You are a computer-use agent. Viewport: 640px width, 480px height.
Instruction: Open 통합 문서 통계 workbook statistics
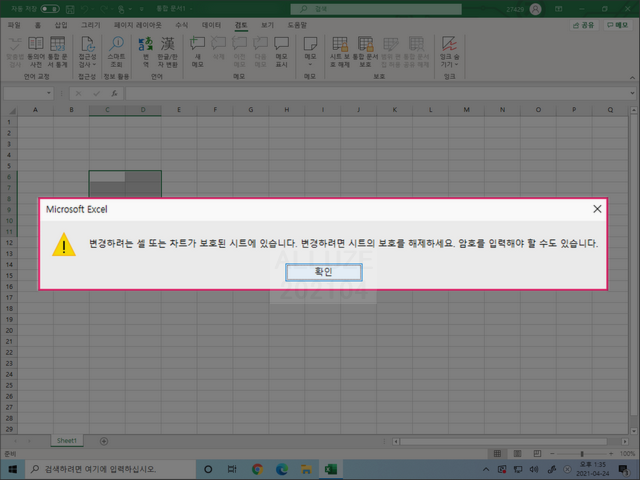pos(57,51)
